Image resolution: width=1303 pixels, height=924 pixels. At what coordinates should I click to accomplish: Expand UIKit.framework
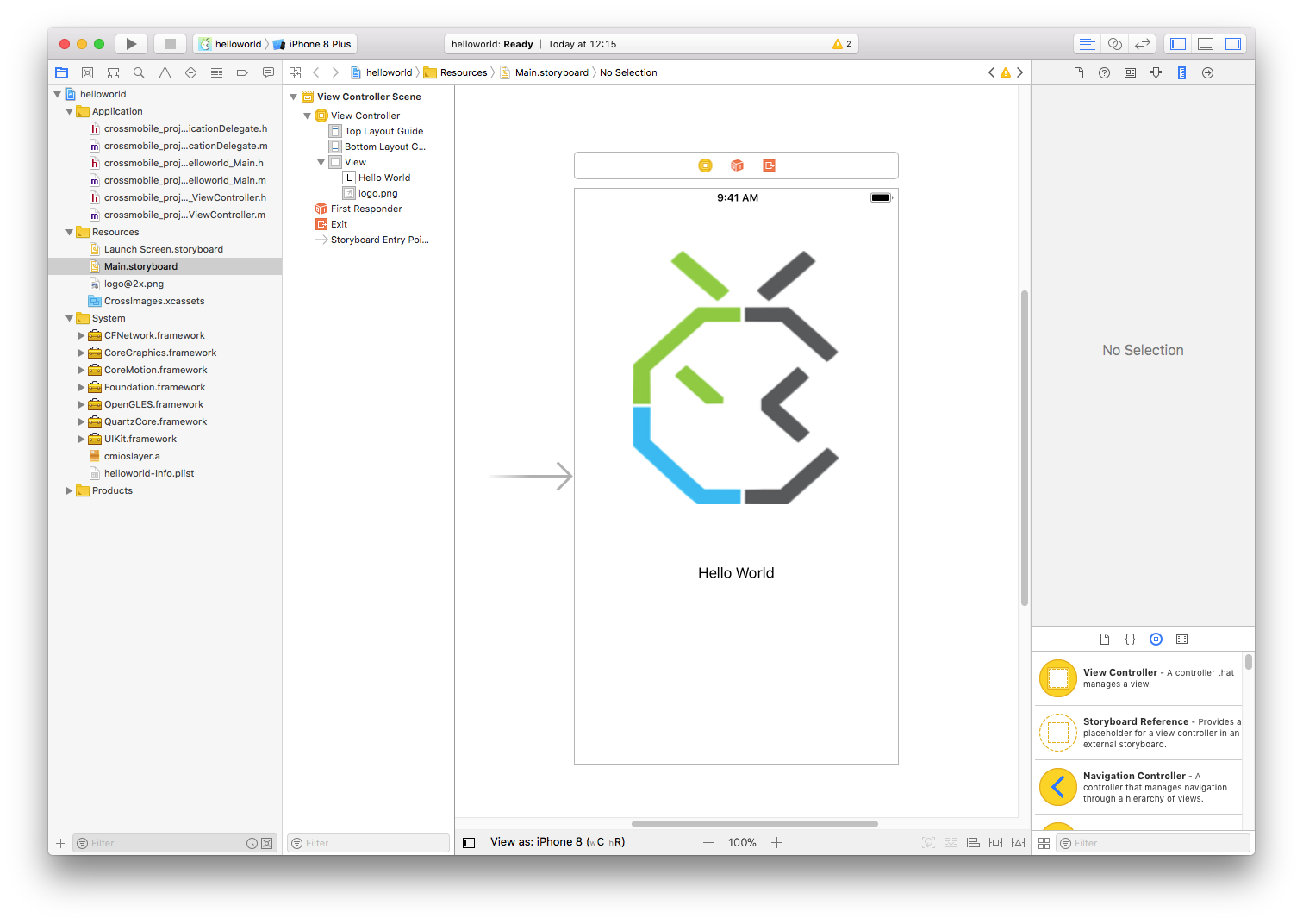(82, 439)
